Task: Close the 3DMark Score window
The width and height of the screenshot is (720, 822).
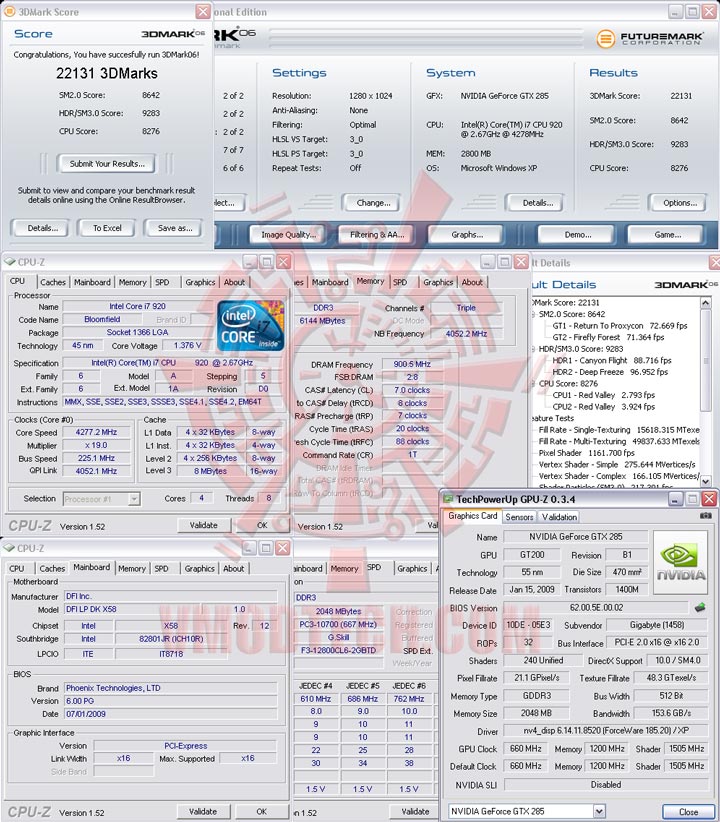Action: click(x=203, y=11)
